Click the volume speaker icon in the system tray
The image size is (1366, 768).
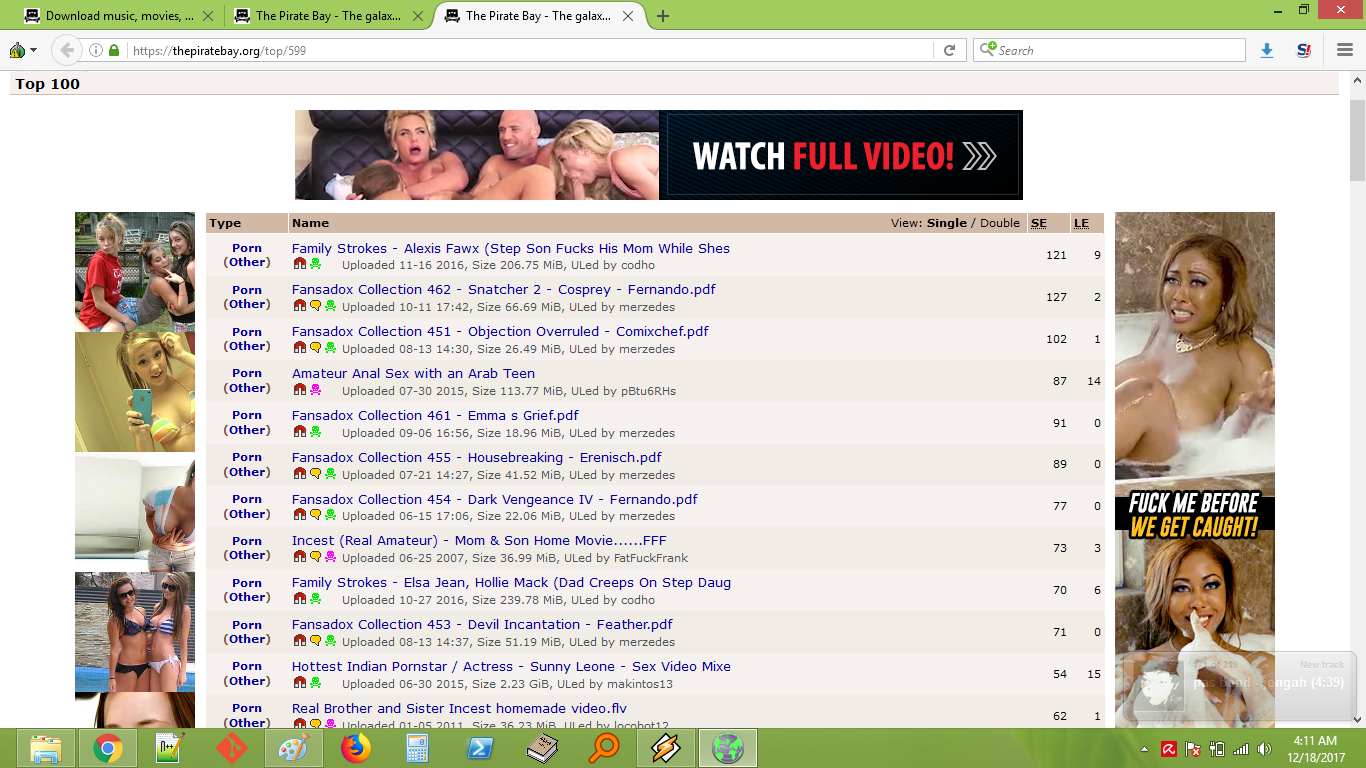click(x=1266, y=749)
